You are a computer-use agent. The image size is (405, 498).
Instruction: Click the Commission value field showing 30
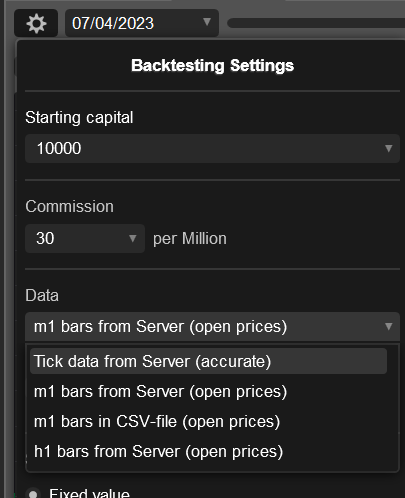coord(85,238)
